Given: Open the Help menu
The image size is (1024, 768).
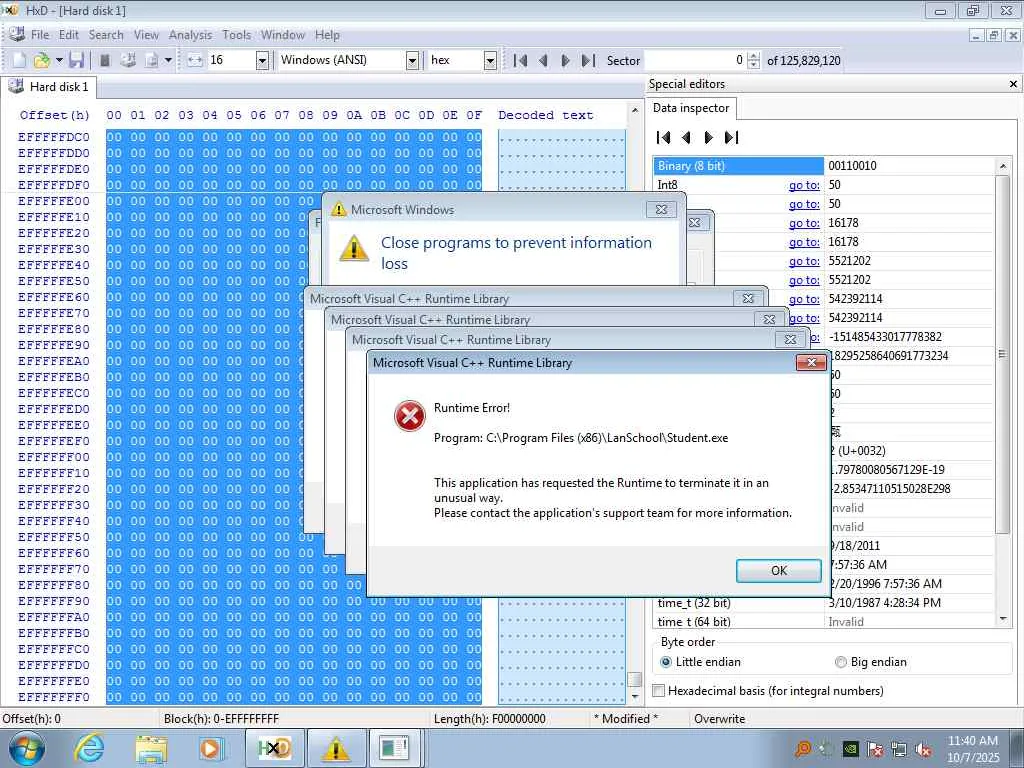Looking at the screenshot, I should click(327, 35).
